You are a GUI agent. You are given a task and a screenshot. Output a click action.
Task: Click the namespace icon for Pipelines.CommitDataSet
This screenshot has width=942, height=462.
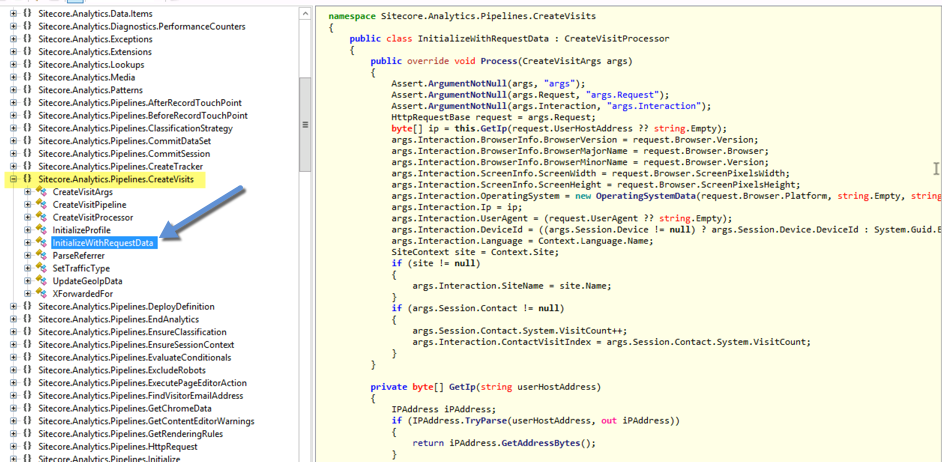pyautogui.click(x=27, y=141)
